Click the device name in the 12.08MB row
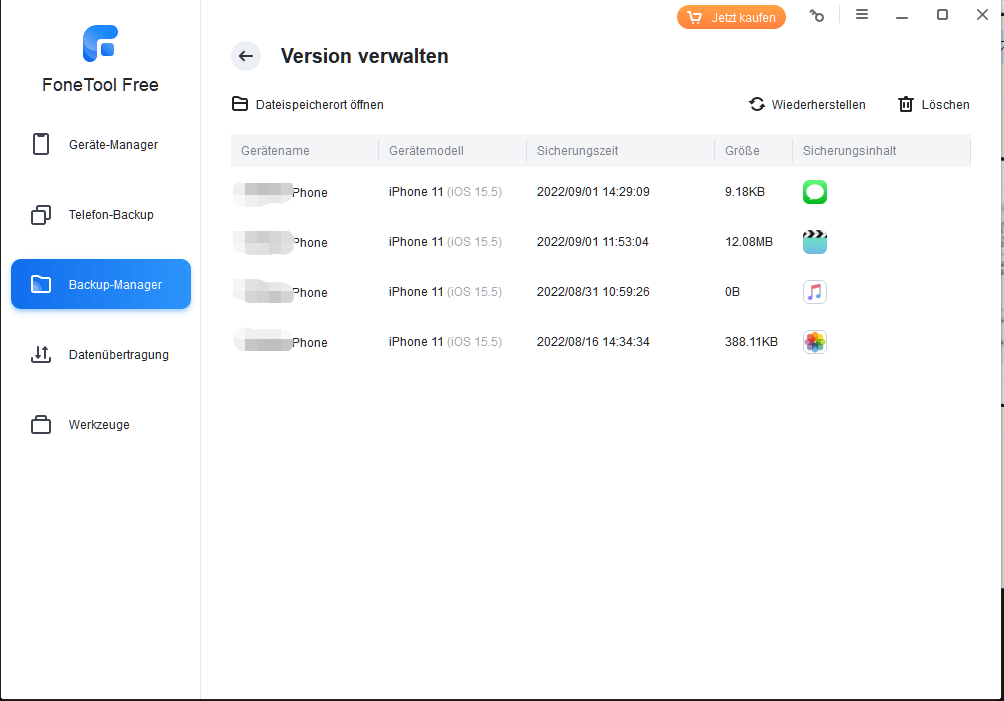This screenshot has height=701, width=1004. click(x=280, y=243)
